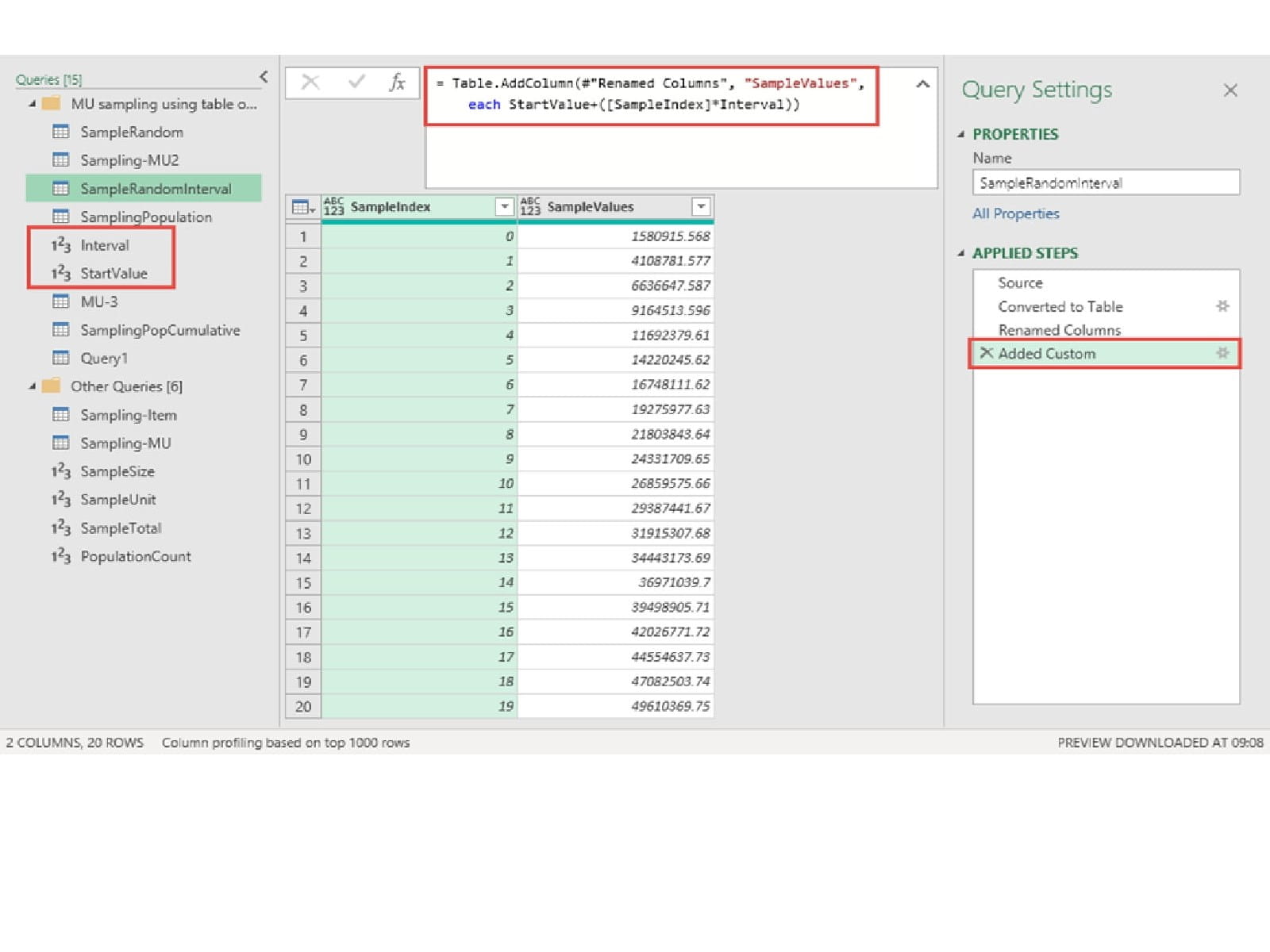Cancel formula edit with X icon
Image resolution: width=1270 pixels, height=952 pixels.
(x=310, y=83)
